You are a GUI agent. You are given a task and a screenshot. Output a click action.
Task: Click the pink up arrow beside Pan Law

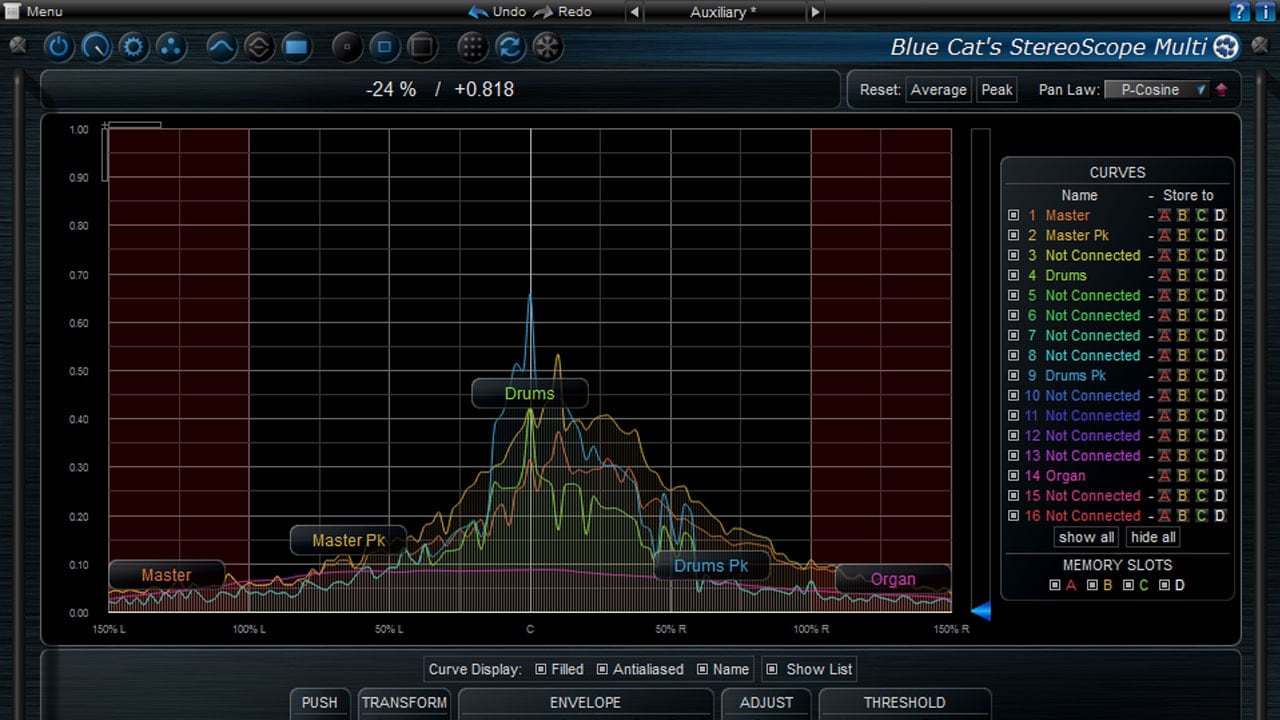[1221, 89]
